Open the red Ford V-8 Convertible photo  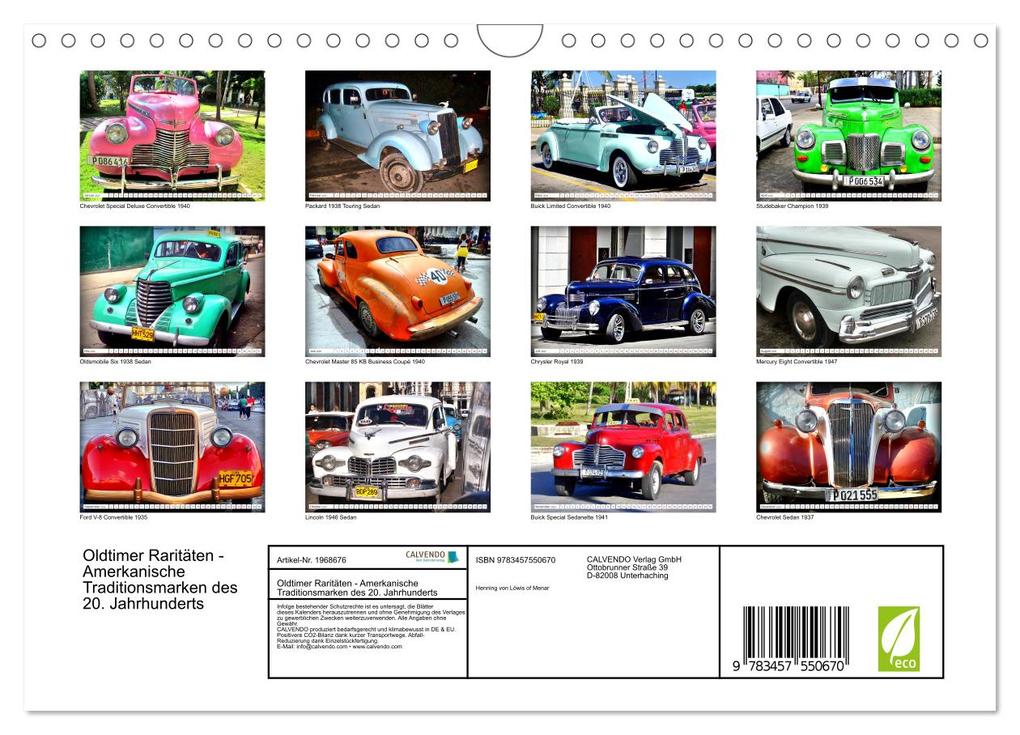click(172, 447)
